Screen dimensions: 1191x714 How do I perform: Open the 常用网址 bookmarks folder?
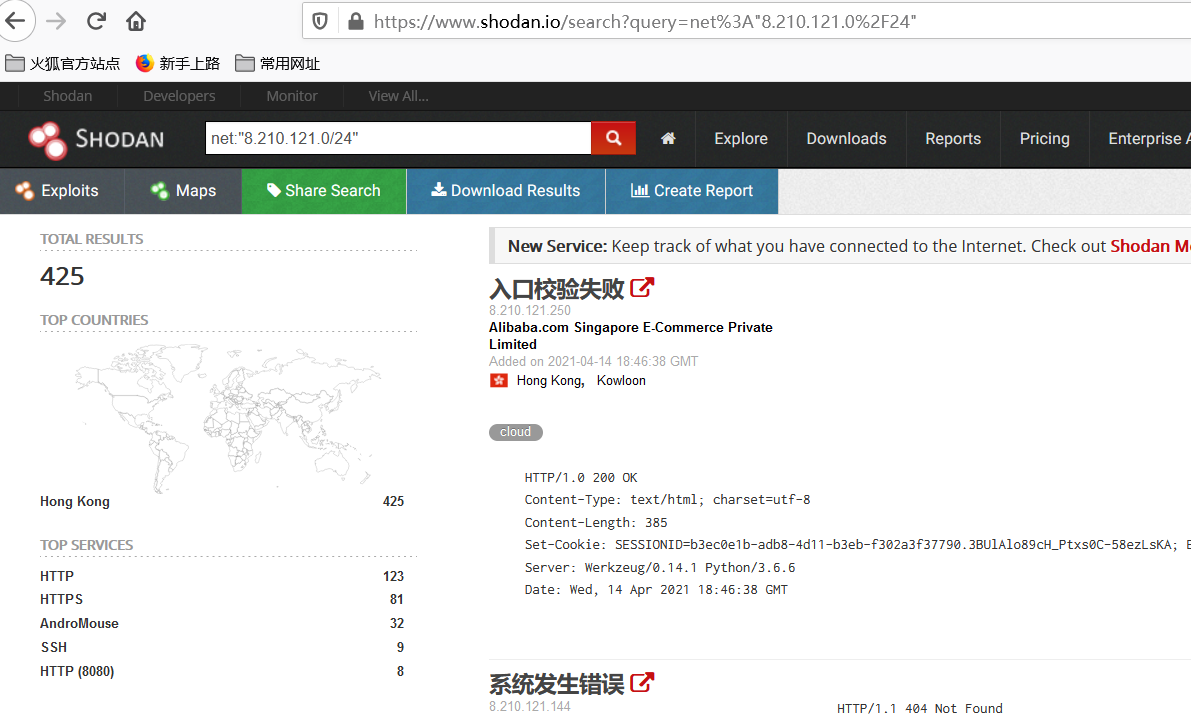click(x=277, y=63)
